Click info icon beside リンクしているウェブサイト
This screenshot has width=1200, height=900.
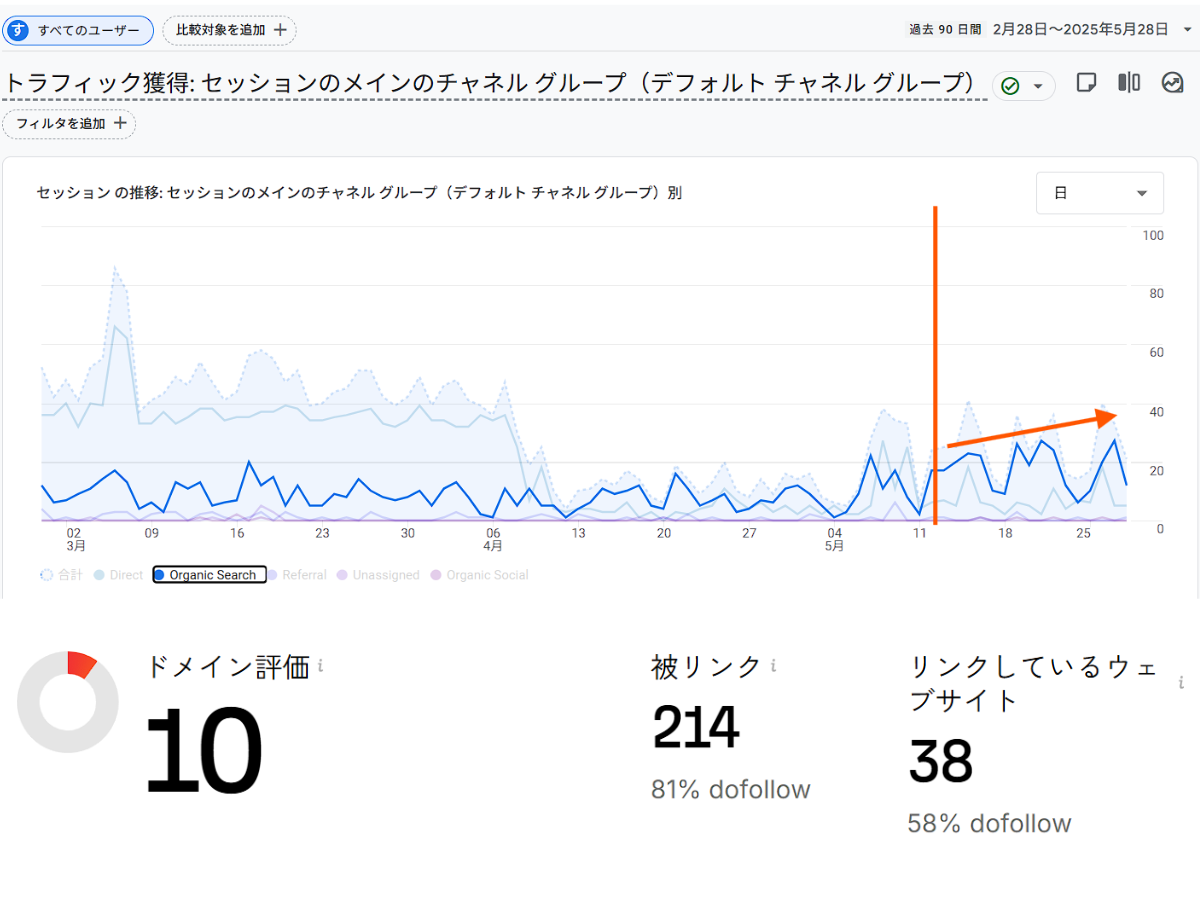[1181, 683]
